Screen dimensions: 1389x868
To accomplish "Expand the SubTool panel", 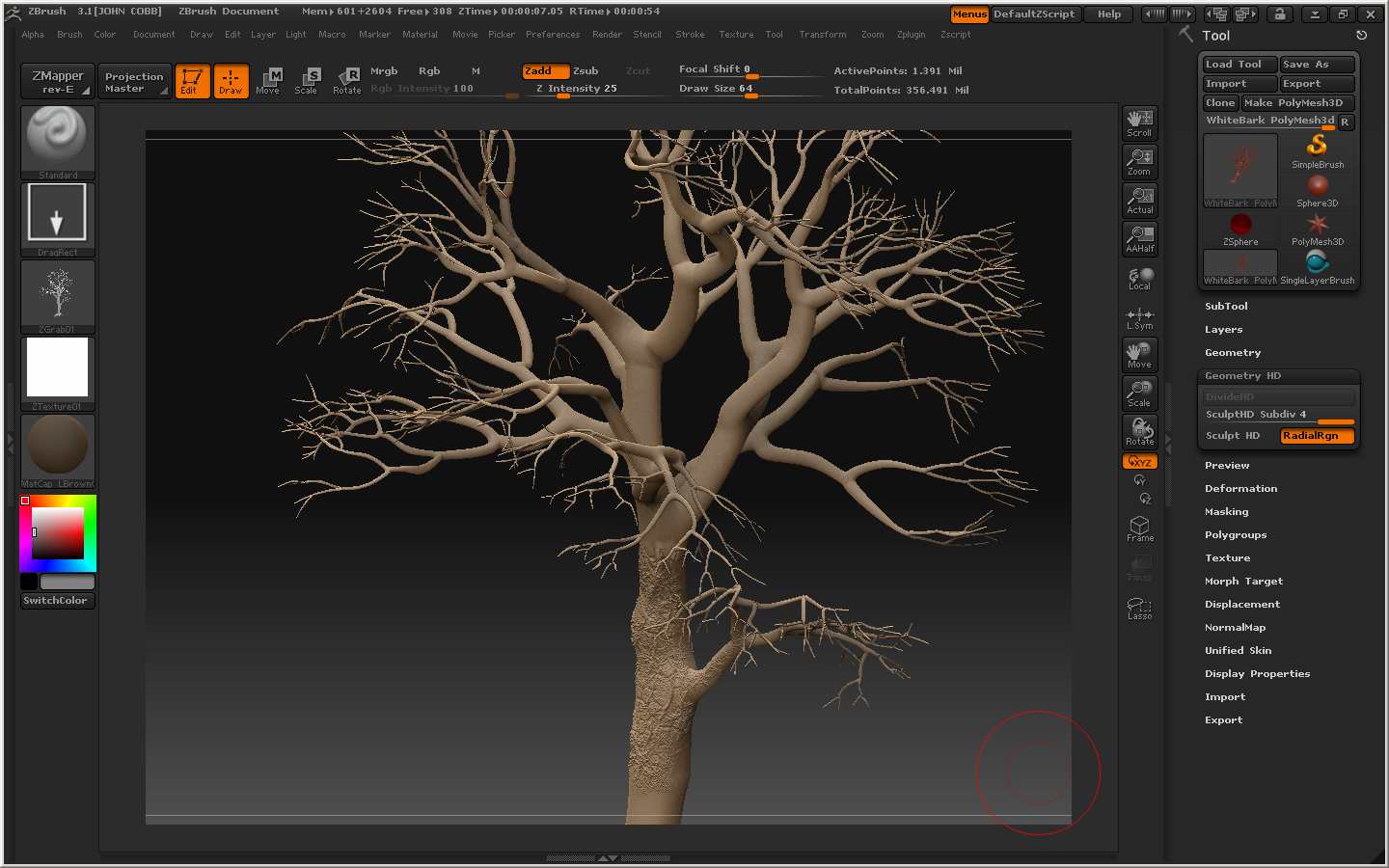I will tap(1226, 306).
